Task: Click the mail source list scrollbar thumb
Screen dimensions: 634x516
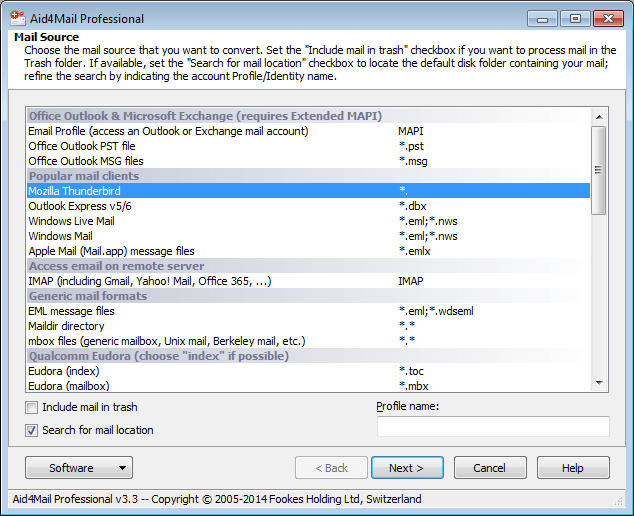Action: point(599,170)
